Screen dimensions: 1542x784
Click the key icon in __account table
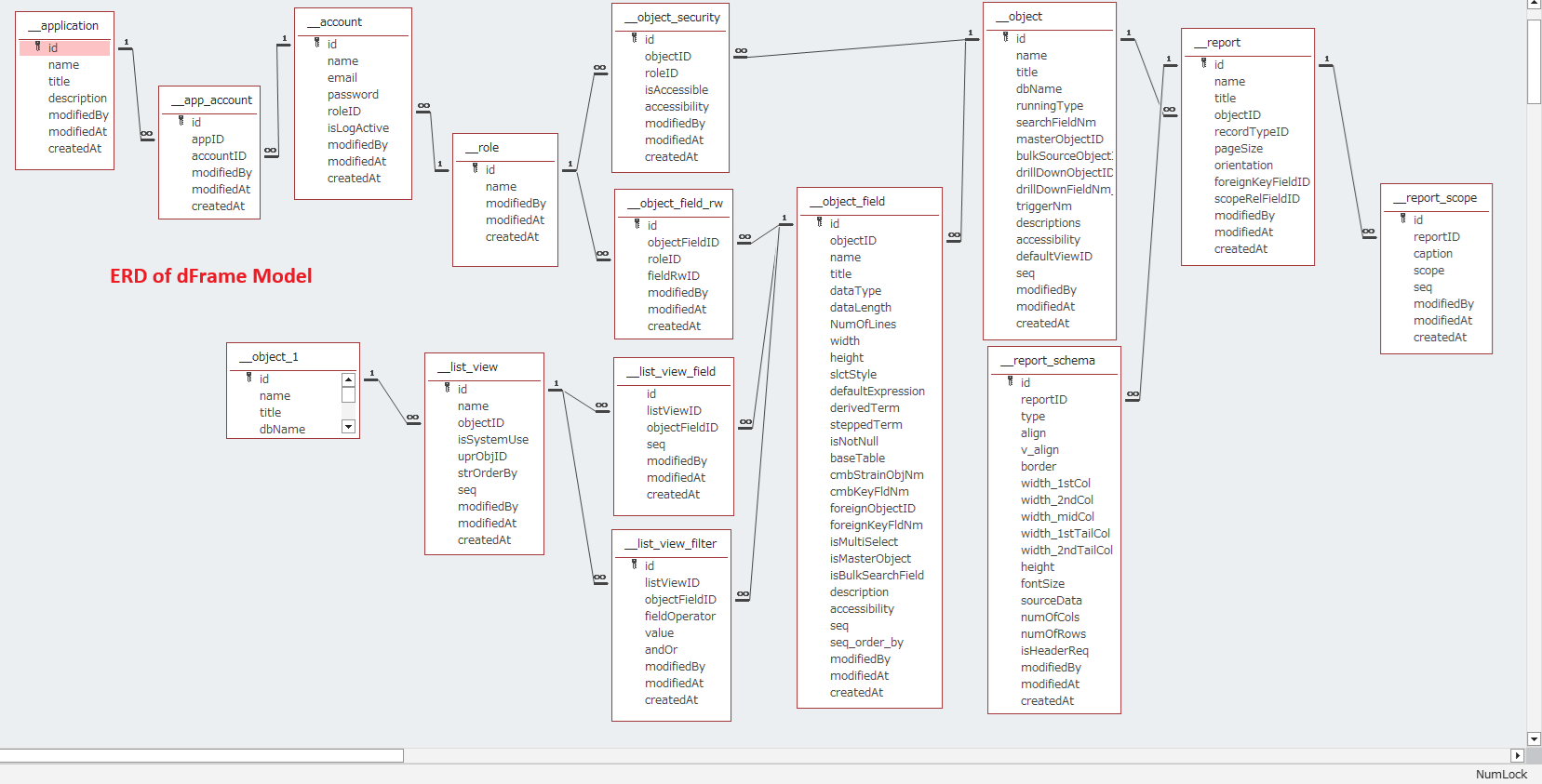tap(317, 43)
